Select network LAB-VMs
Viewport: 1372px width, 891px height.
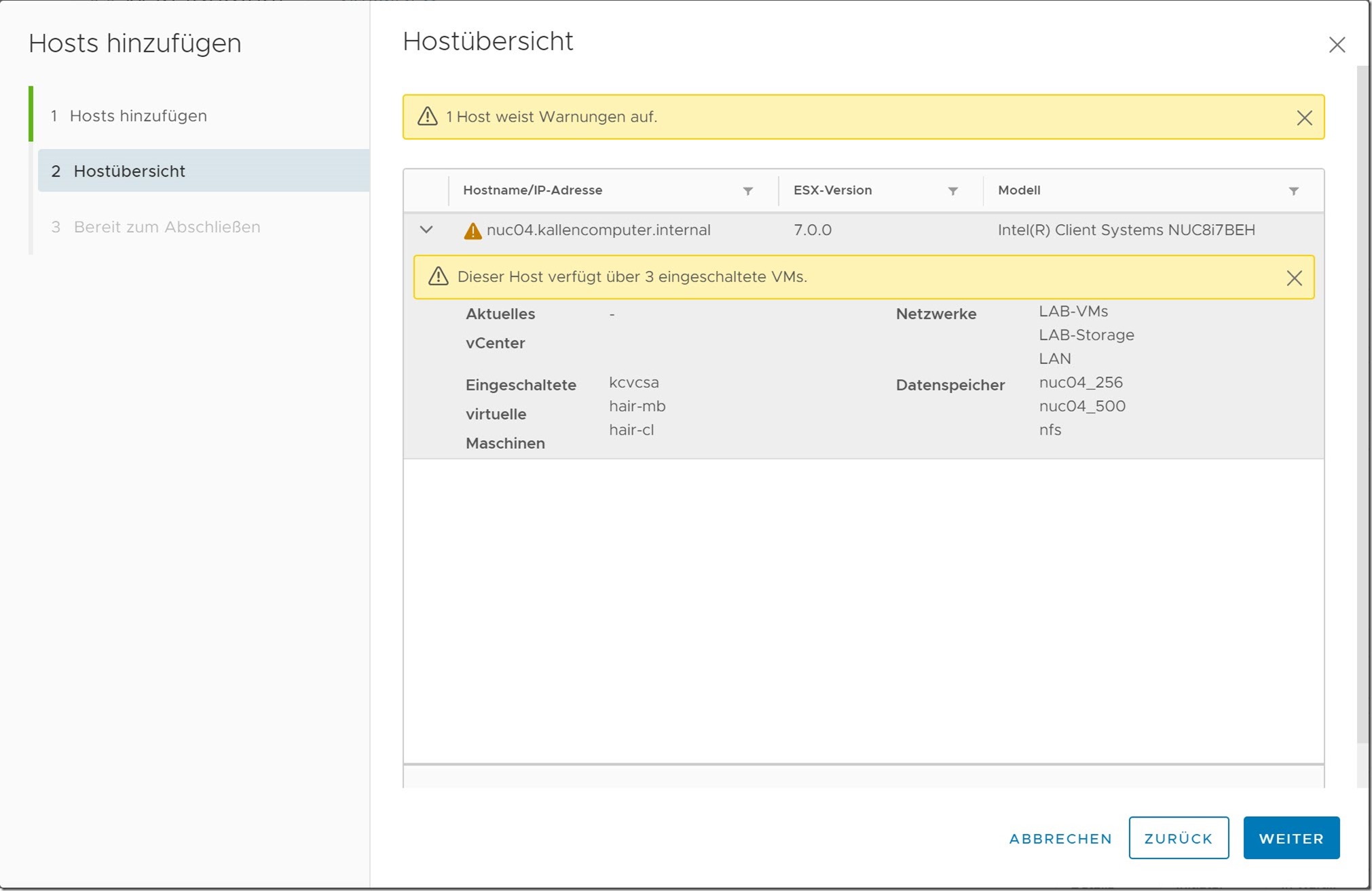(1073, 311)
